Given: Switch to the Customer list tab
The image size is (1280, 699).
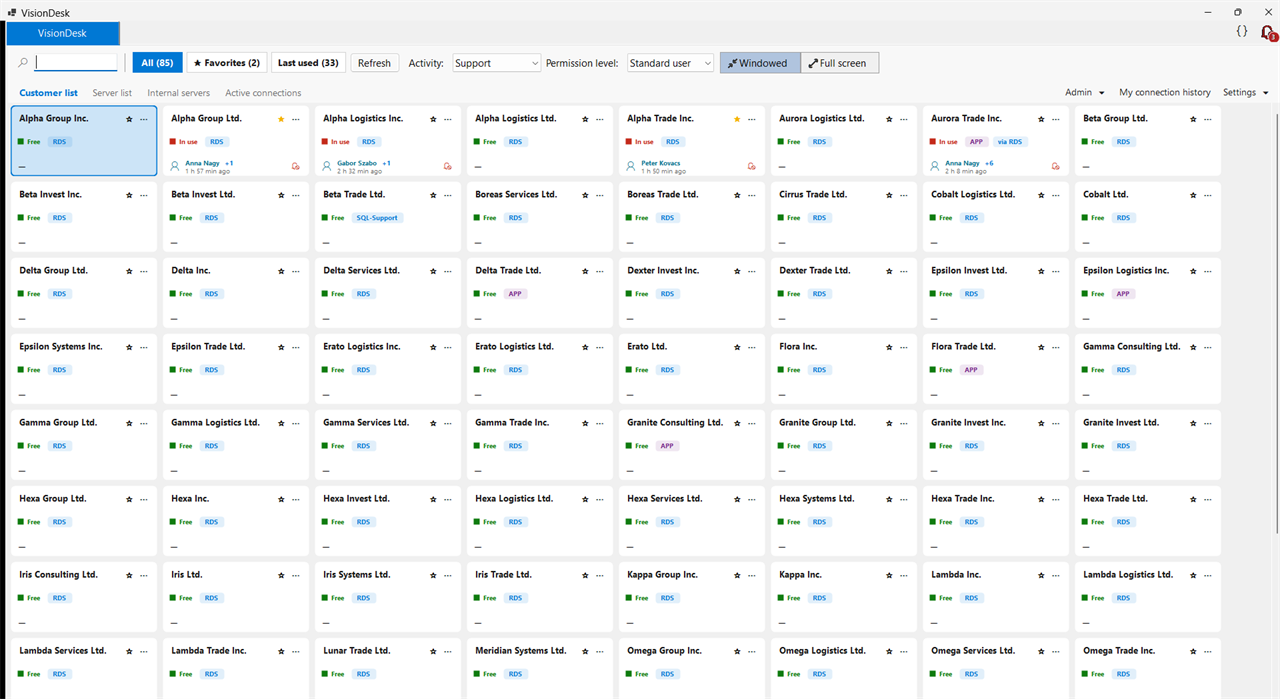Looking at the screenshot, I should coord(48,93).
